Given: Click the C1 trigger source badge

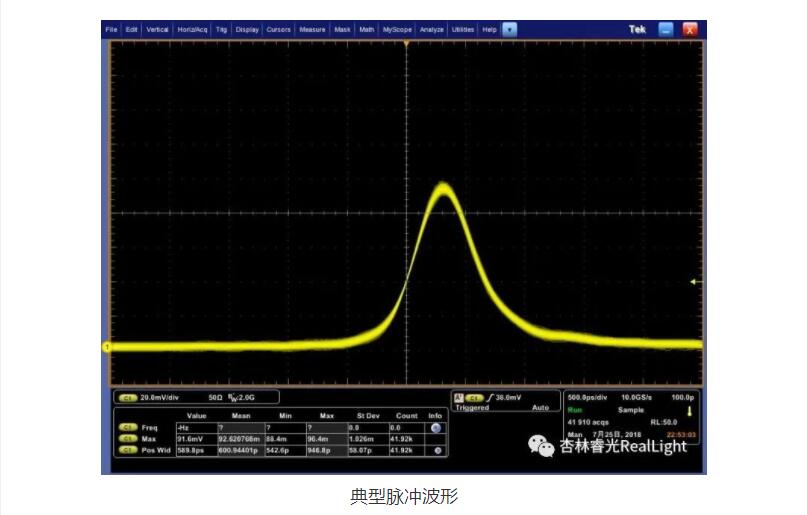Looking at the screenshot, I should coord(474,398).
